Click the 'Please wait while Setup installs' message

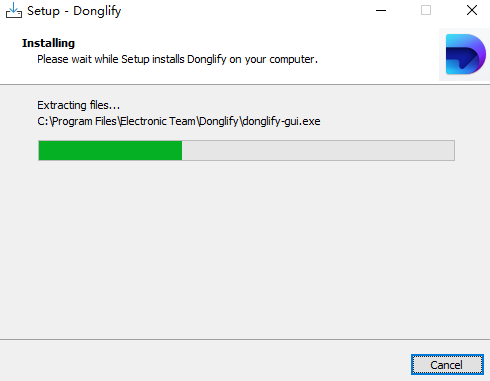177,59
